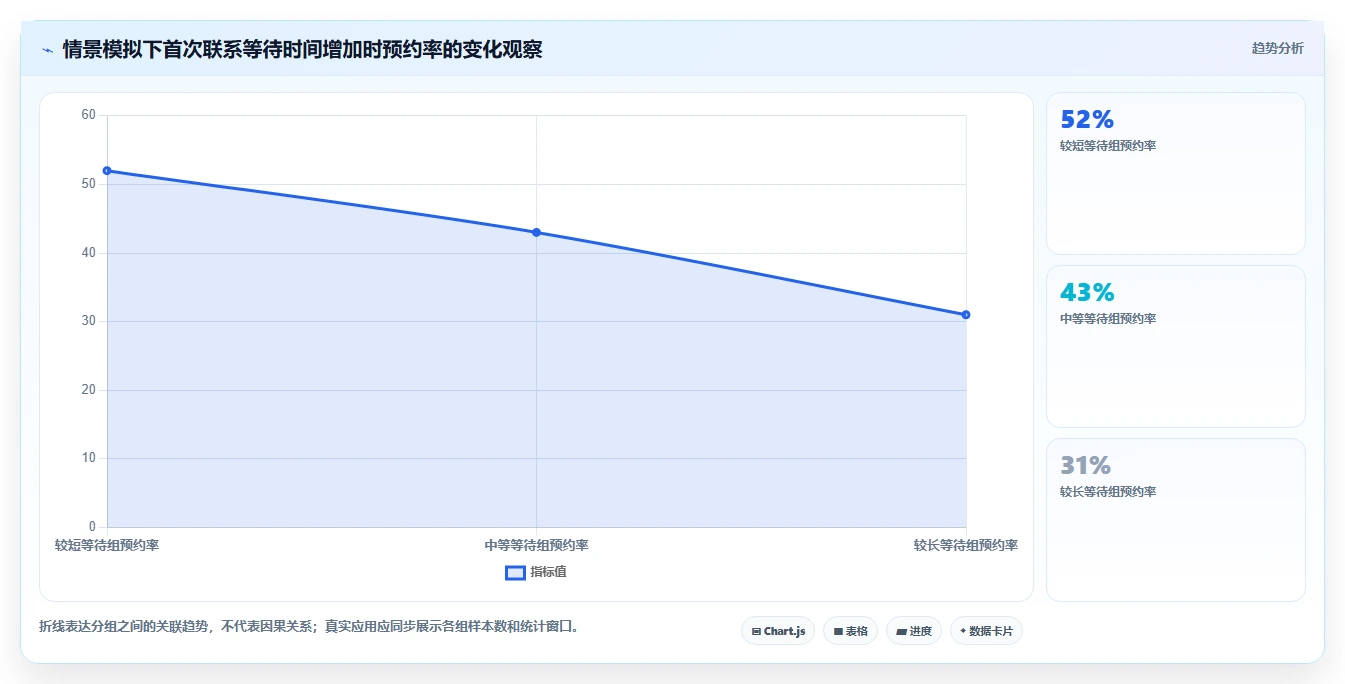Click the chart data point at 43
The height and width of the screenshot is (684, 1345).
(x=536, y=232)
